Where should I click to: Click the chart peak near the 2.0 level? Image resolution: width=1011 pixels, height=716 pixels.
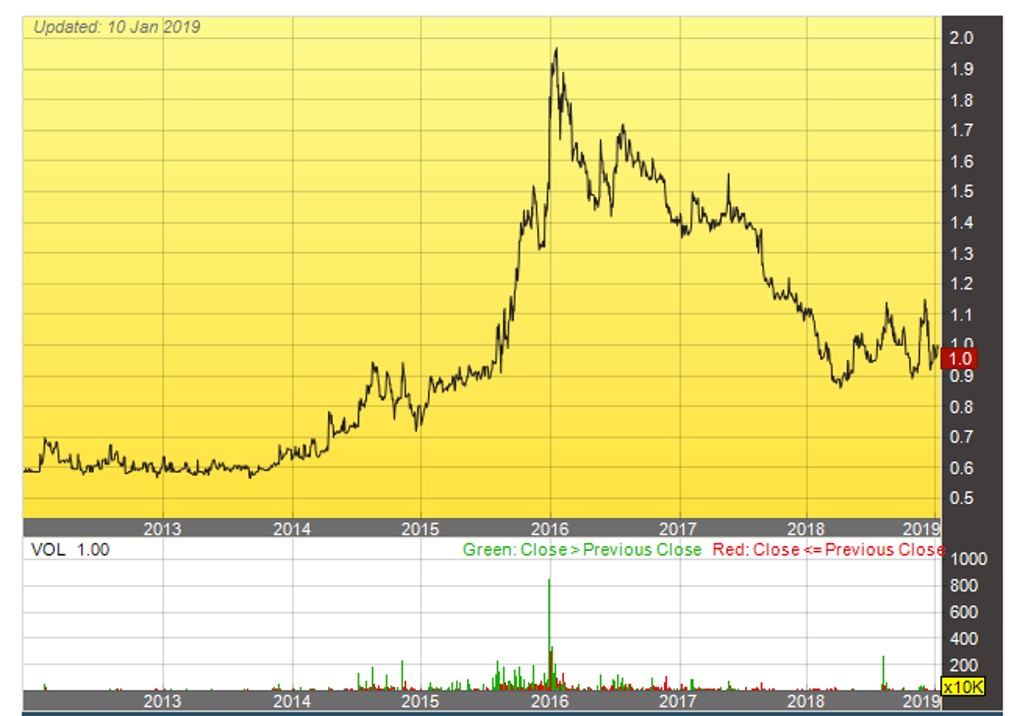click(x=557, y=48)
